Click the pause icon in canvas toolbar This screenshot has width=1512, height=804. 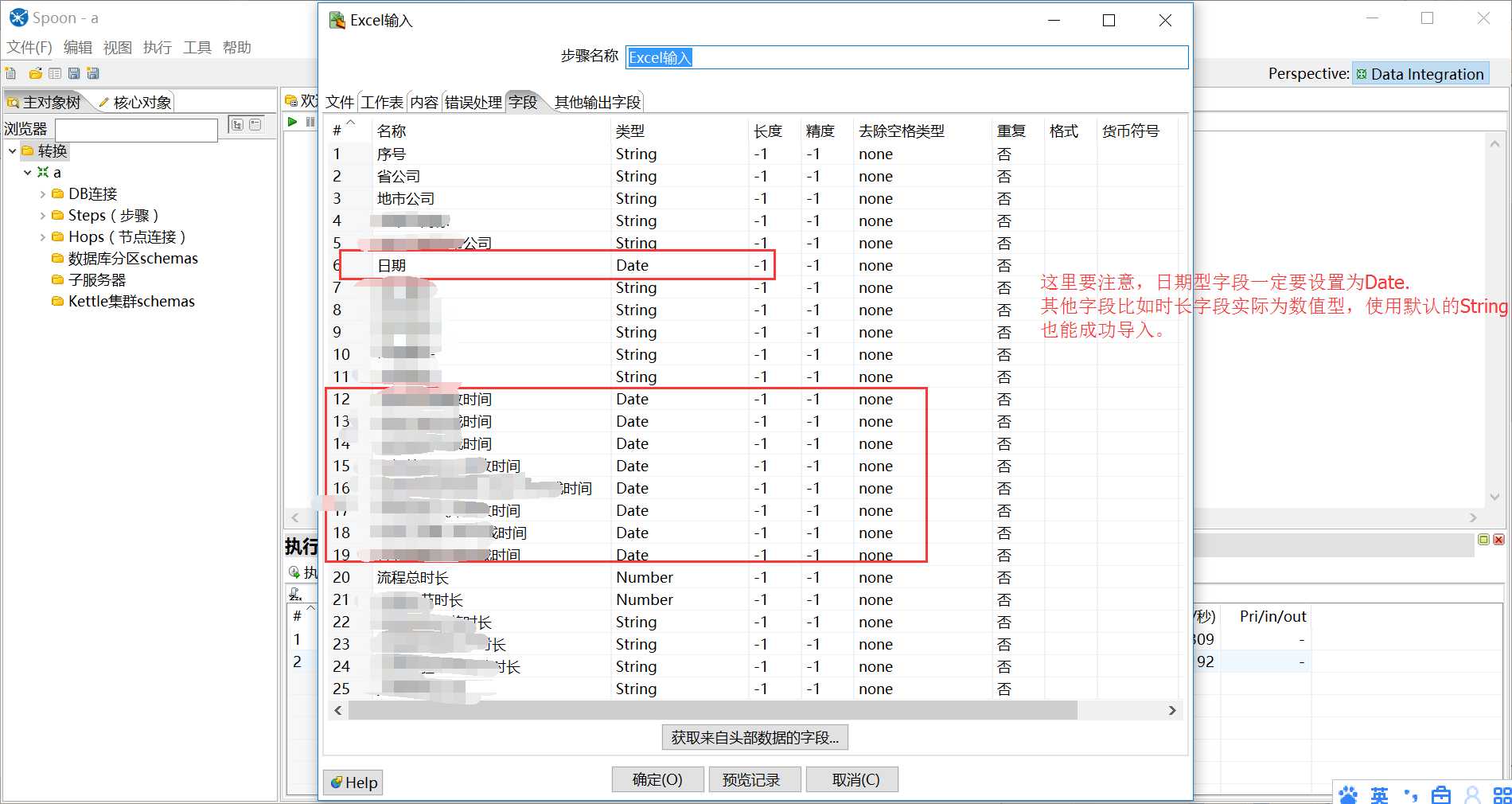click(x=310, y=122)
